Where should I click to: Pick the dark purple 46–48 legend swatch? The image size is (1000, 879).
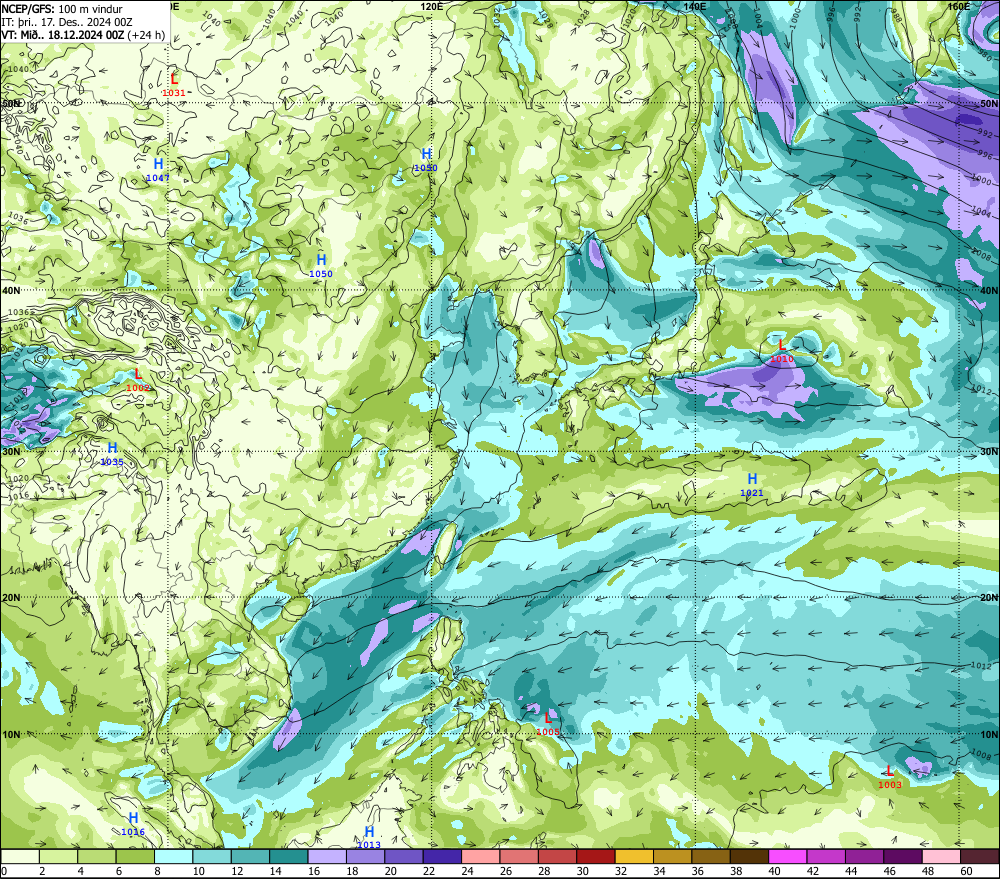(902, 856)
